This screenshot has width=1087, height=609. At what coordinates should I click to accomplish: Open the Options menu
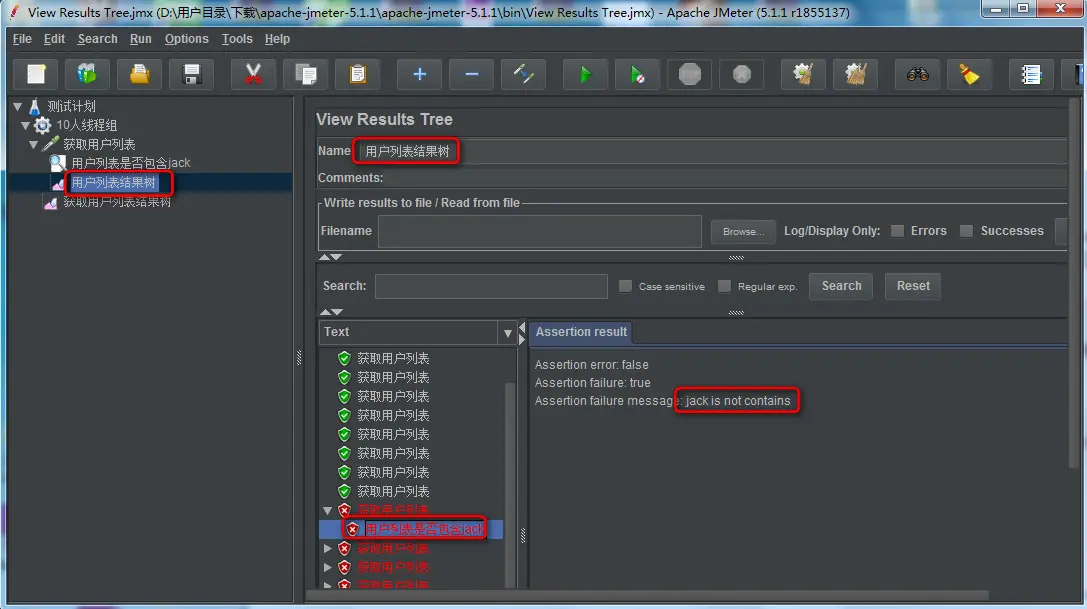186,39
